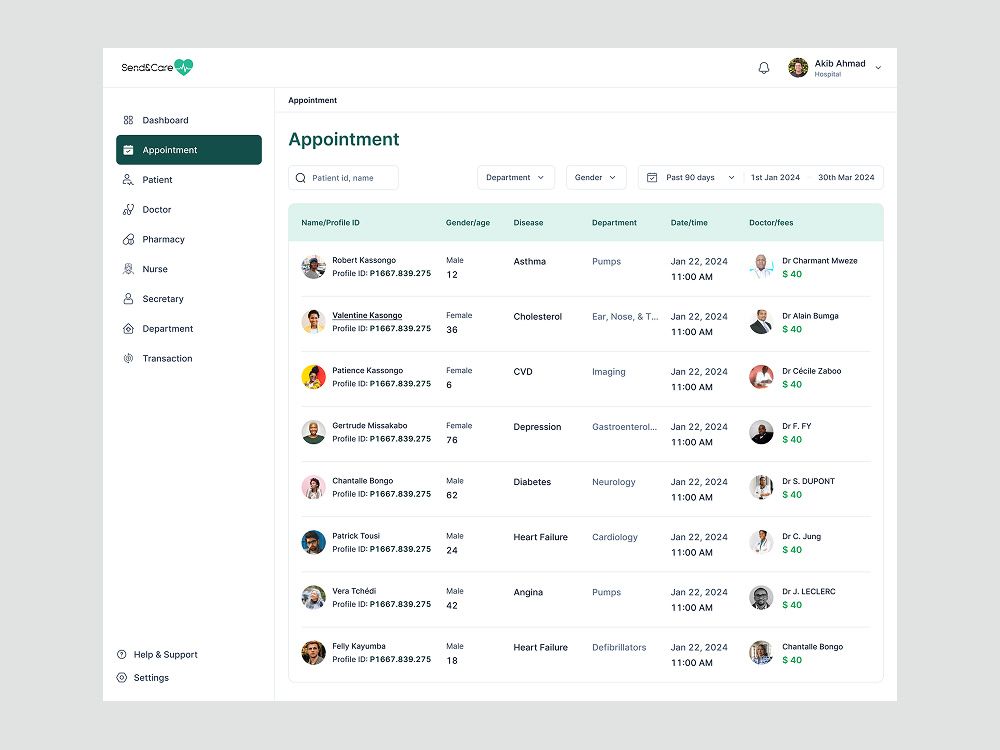The width and height of the screenshot is (1000, 750).
Task: Click Dr J. LECLERC doctor avatar
Action: [x=761, y=598]
